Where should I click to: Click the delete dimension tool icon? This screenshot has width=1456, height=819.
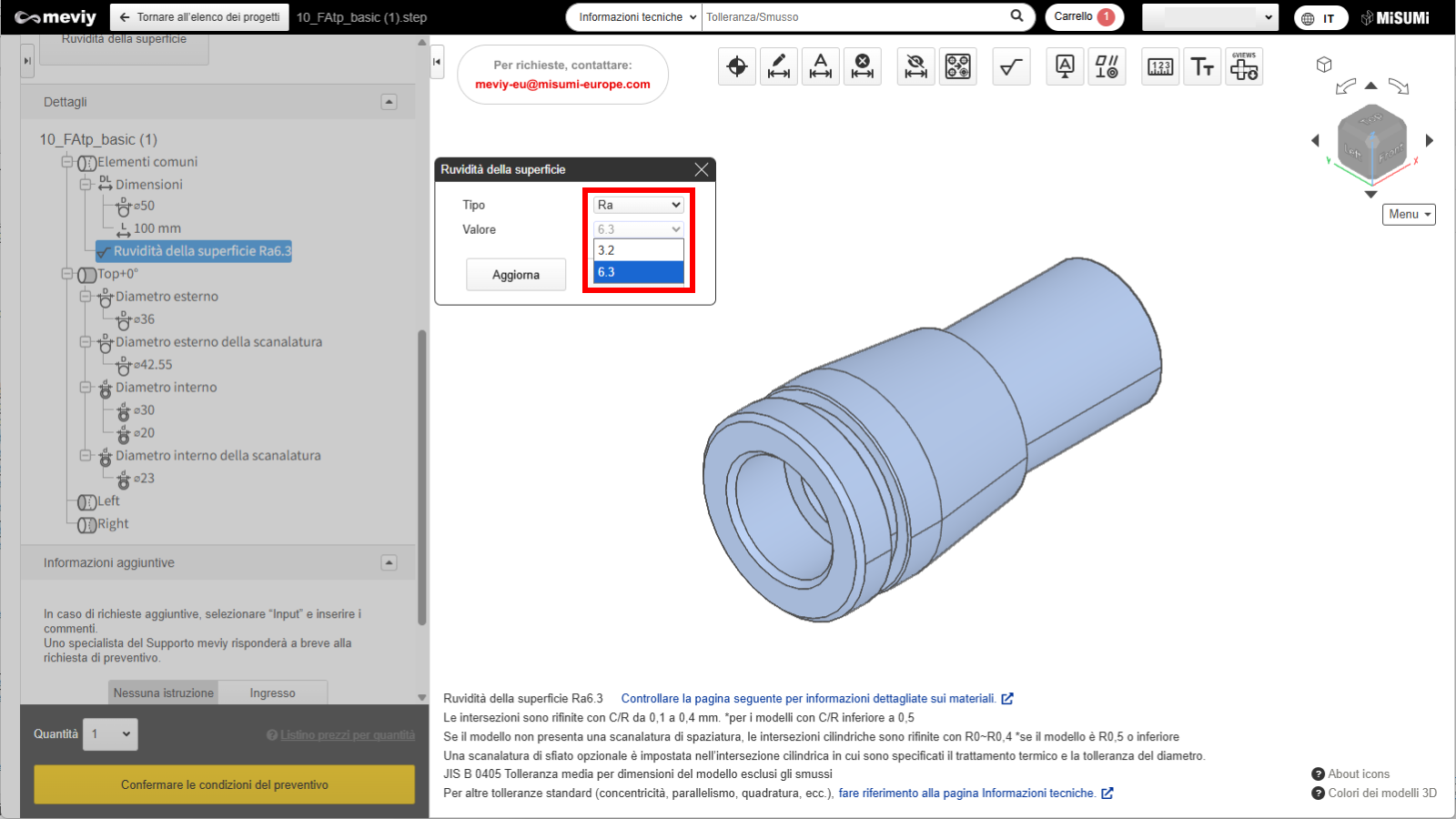tap(863, 66)
